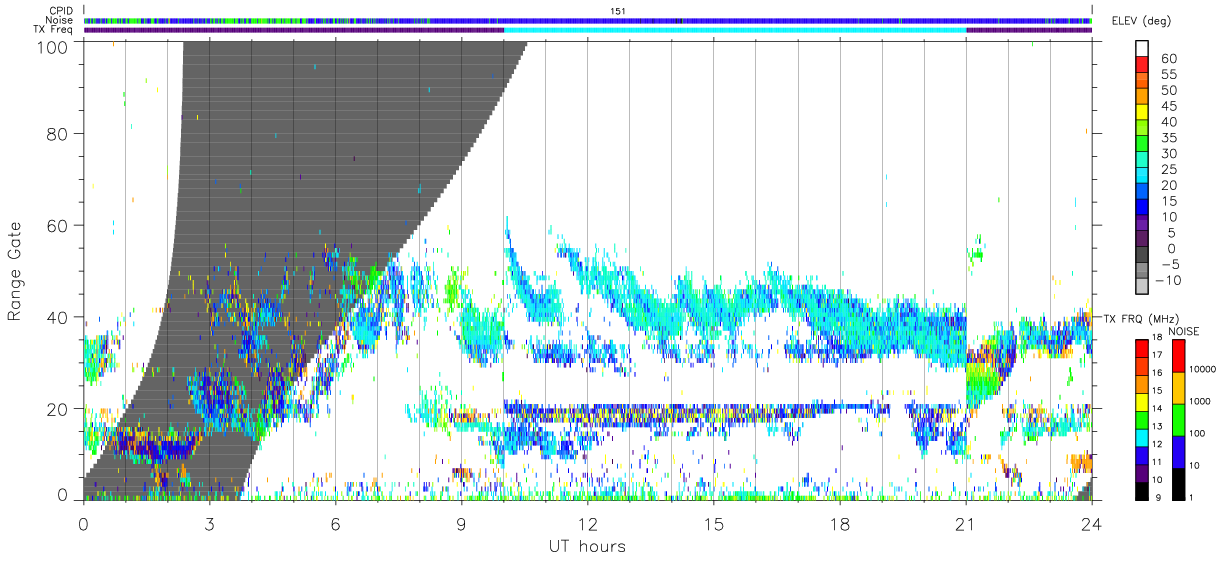Click the "35" label on the ELEV colorbar
The width and height of the screenshot is (1228, 567).
click(1167, 138)
